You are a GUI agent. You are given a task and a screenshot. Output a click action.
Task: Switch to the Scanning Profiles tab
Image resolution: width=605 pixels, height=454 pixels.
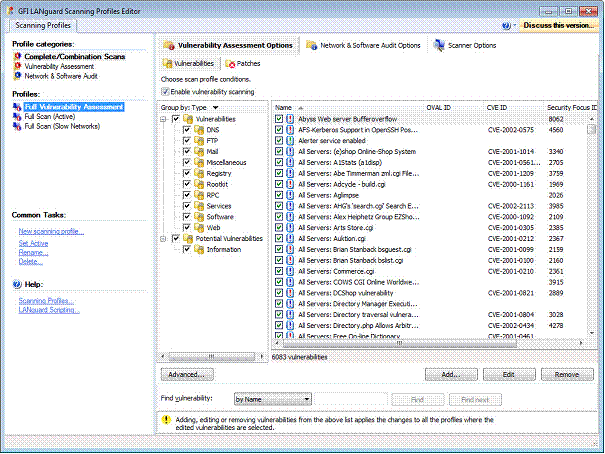[x=43, y=25]
